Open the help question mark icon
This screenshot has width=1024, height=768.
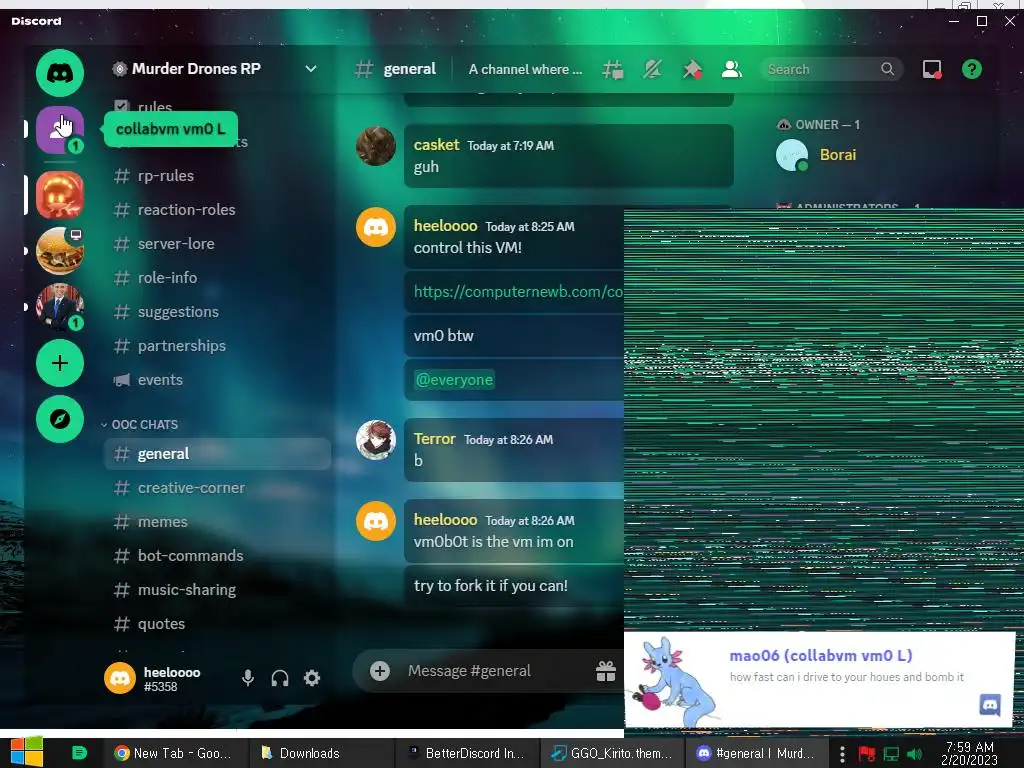pos(972,69)
